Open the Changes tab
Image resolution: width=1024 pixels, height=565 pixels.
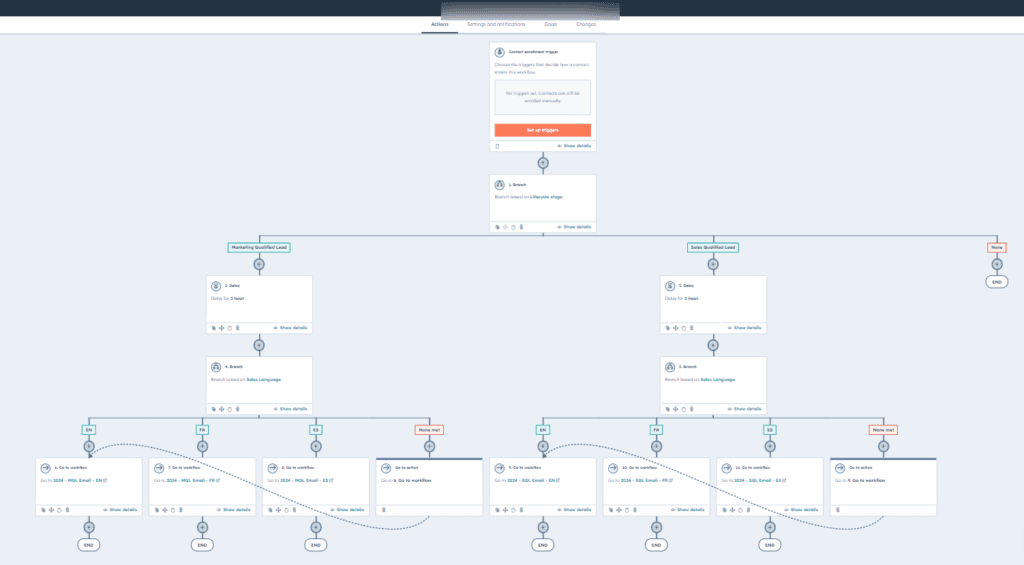point(586,24)
